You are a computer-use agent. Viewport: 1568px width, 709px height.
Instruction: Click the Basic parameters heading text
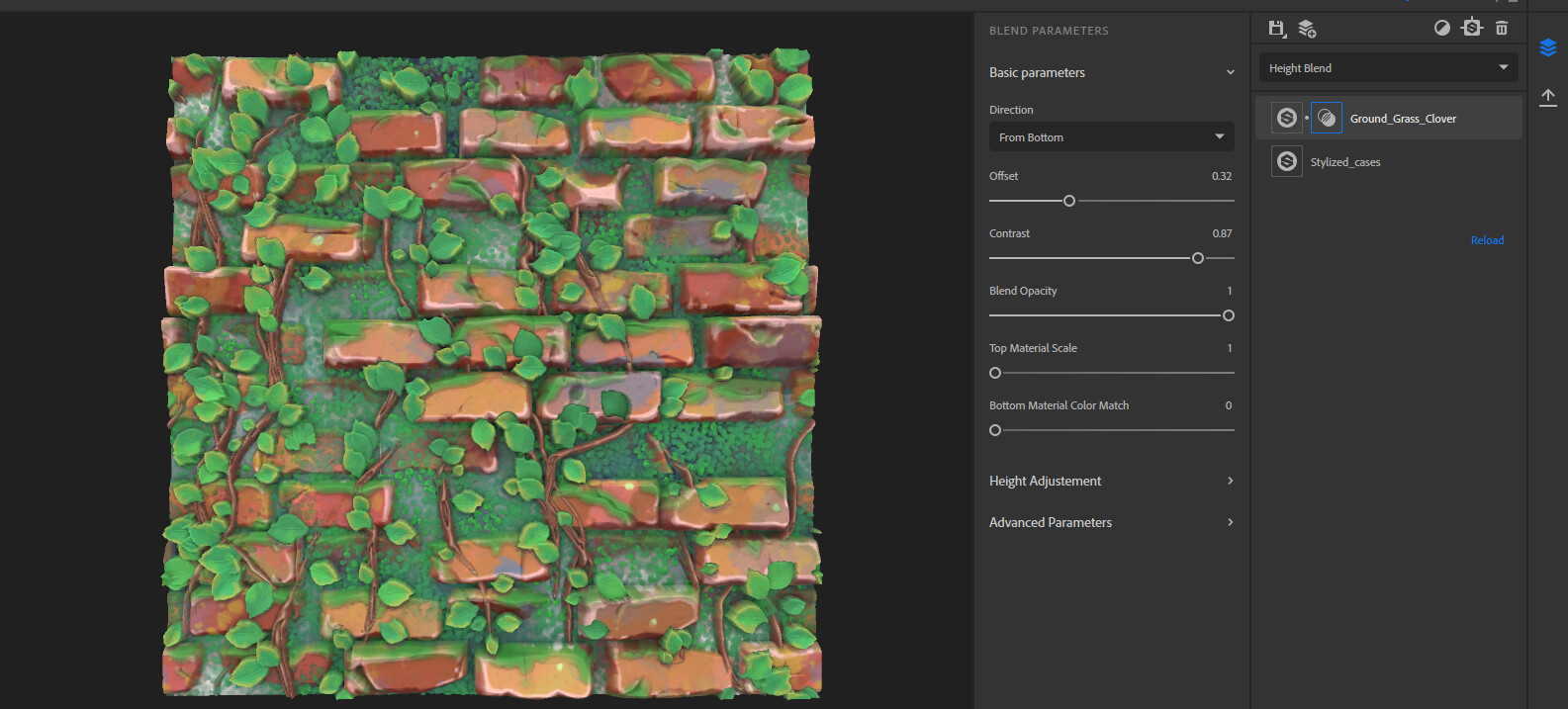[1037, 72]
